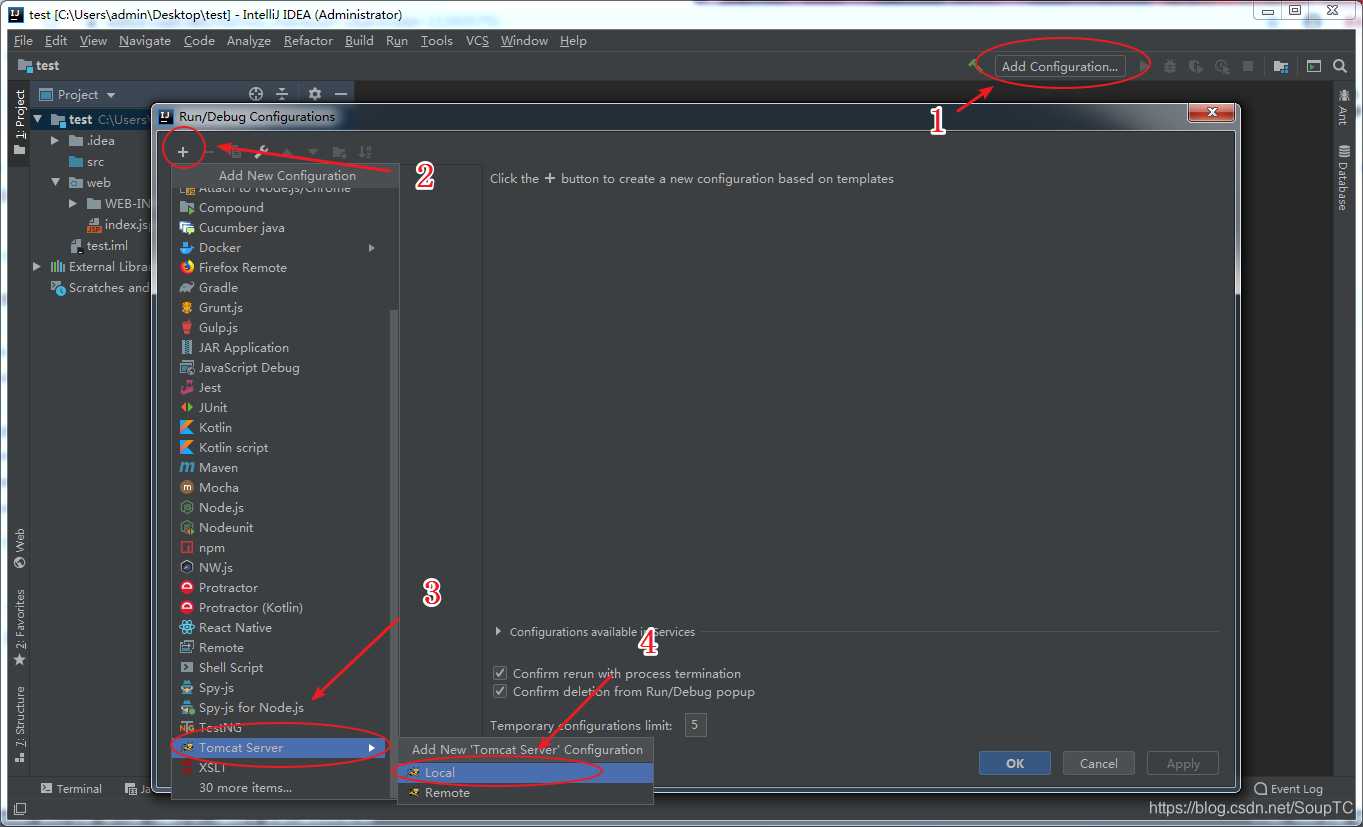This screenshot has height=827, width=1363.
Task: Collapse the web folder
Action: coord(56,183)
